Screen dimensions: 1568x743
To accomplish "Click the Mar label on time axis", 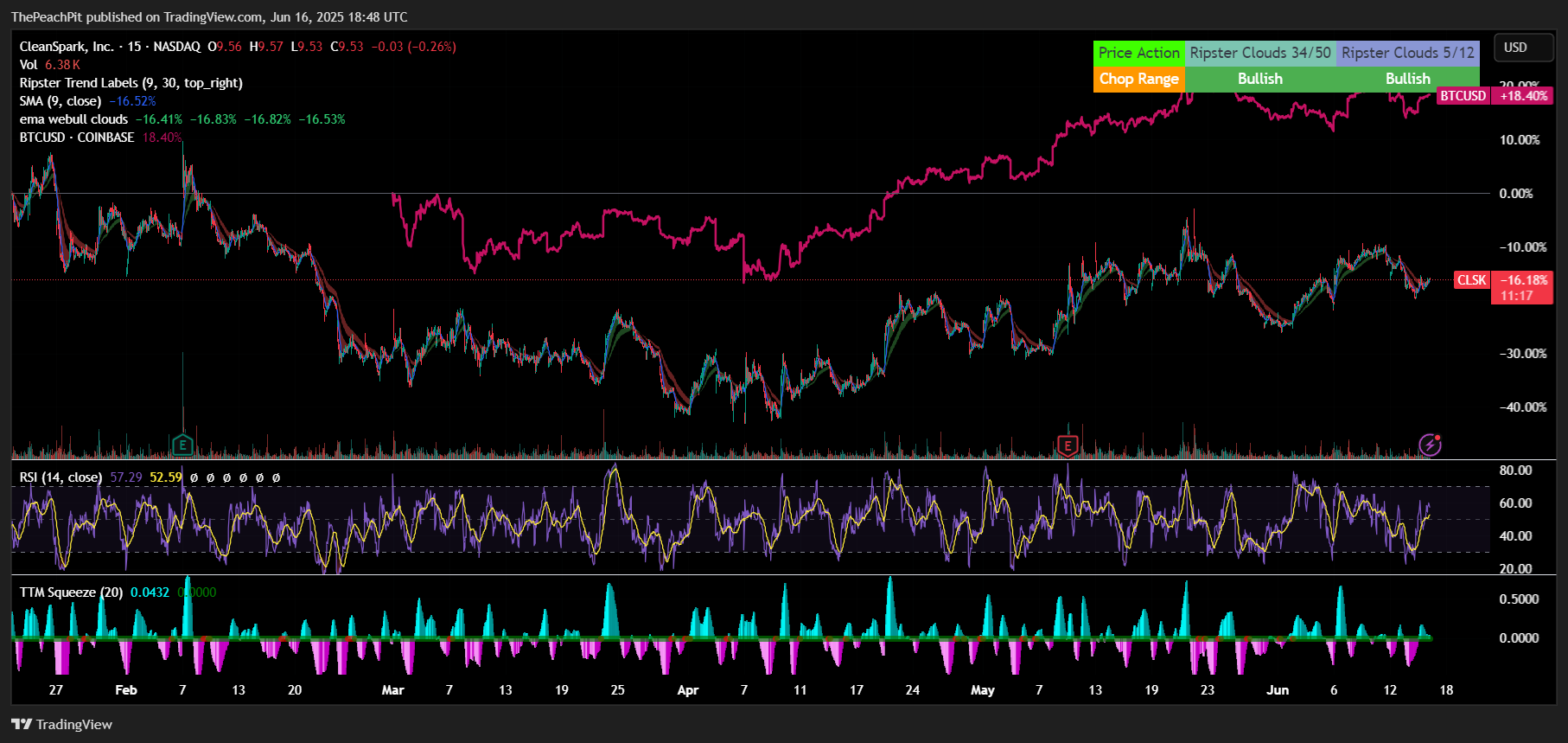I will click(x=393, y=690).
